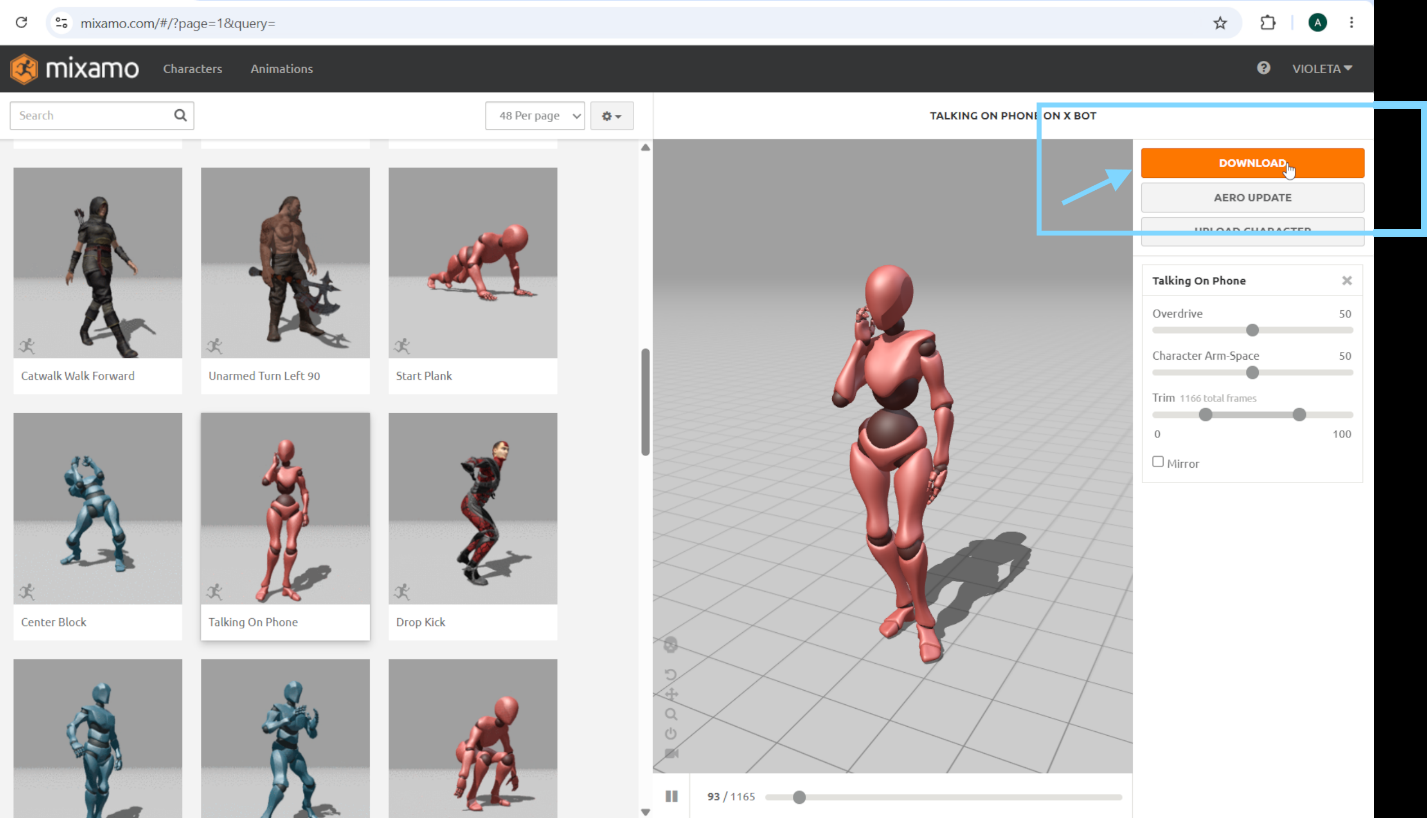Select the rotate view icon
1427x818 pixels.
click(x=671, y=675)
